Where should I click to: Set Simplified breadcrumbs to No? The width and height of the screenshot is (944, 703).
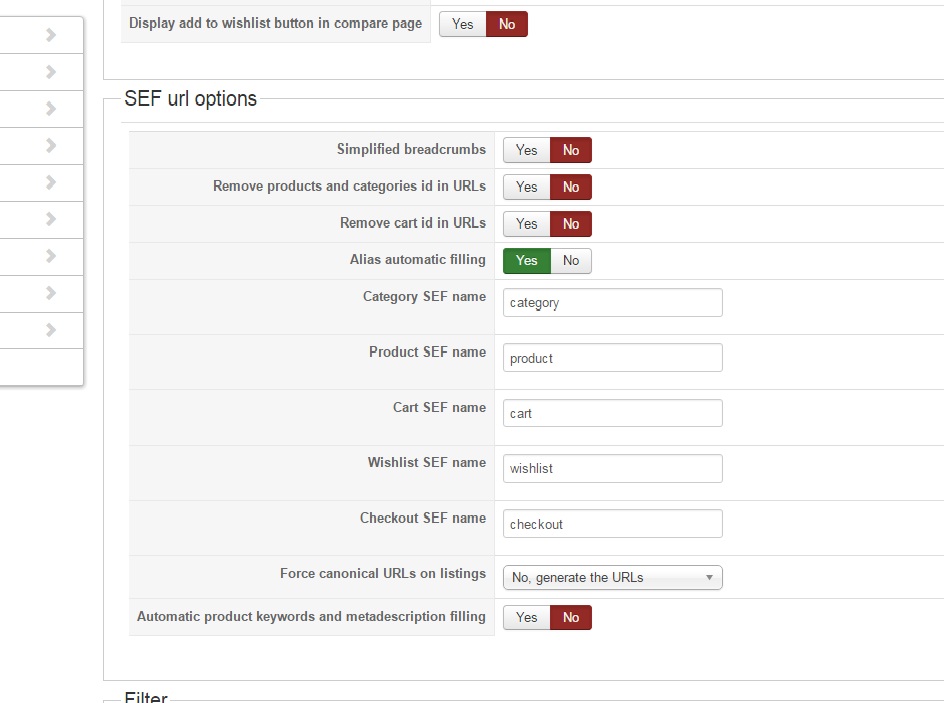pos(571,150)
